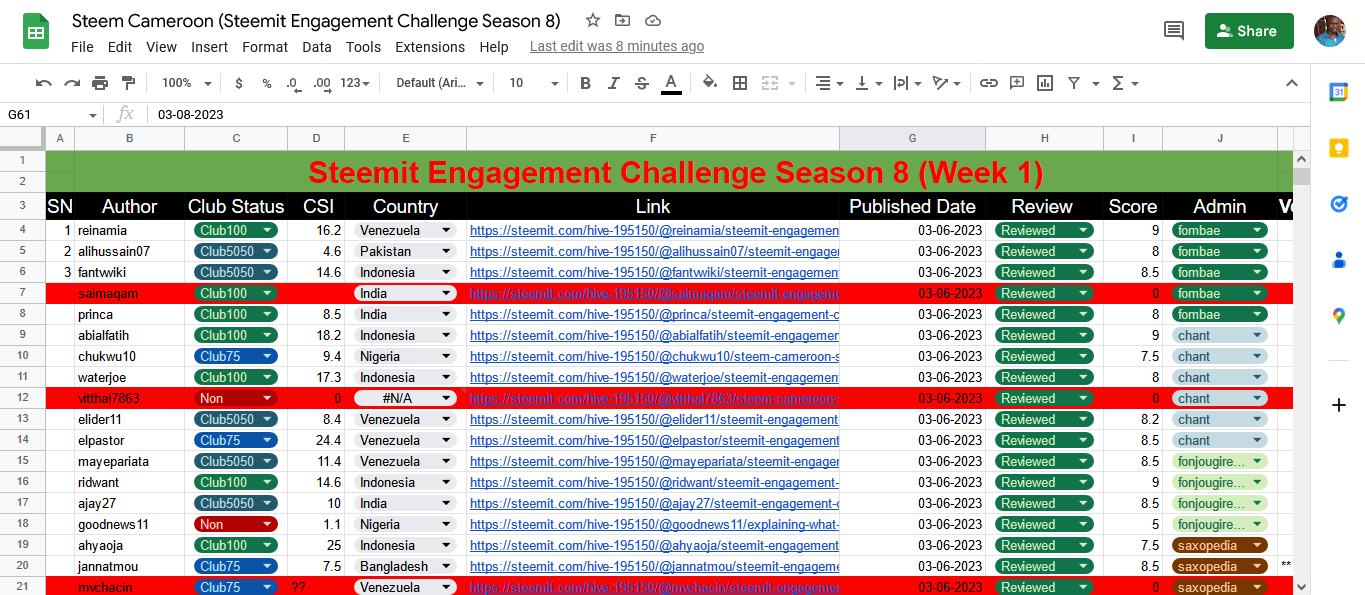Increase decimal places
The image size is (1365, 595).
pyautogui.click(x=322, y=83)
